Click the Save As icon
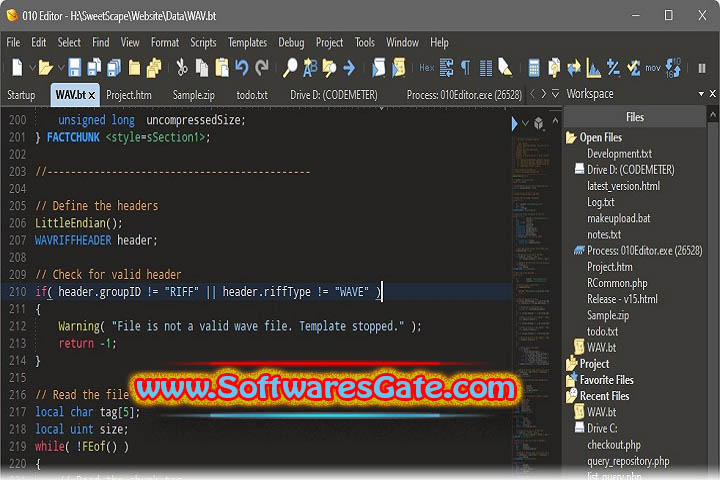This screenshot has height=480, width=720. tap(94, 68)
